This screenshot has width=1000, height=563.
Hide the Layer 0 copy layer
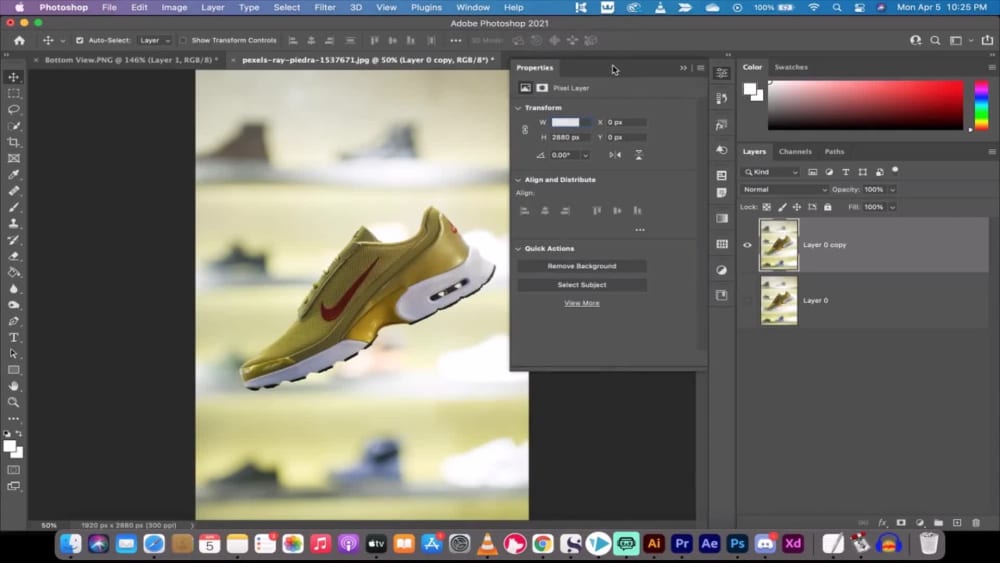point(747,245)
